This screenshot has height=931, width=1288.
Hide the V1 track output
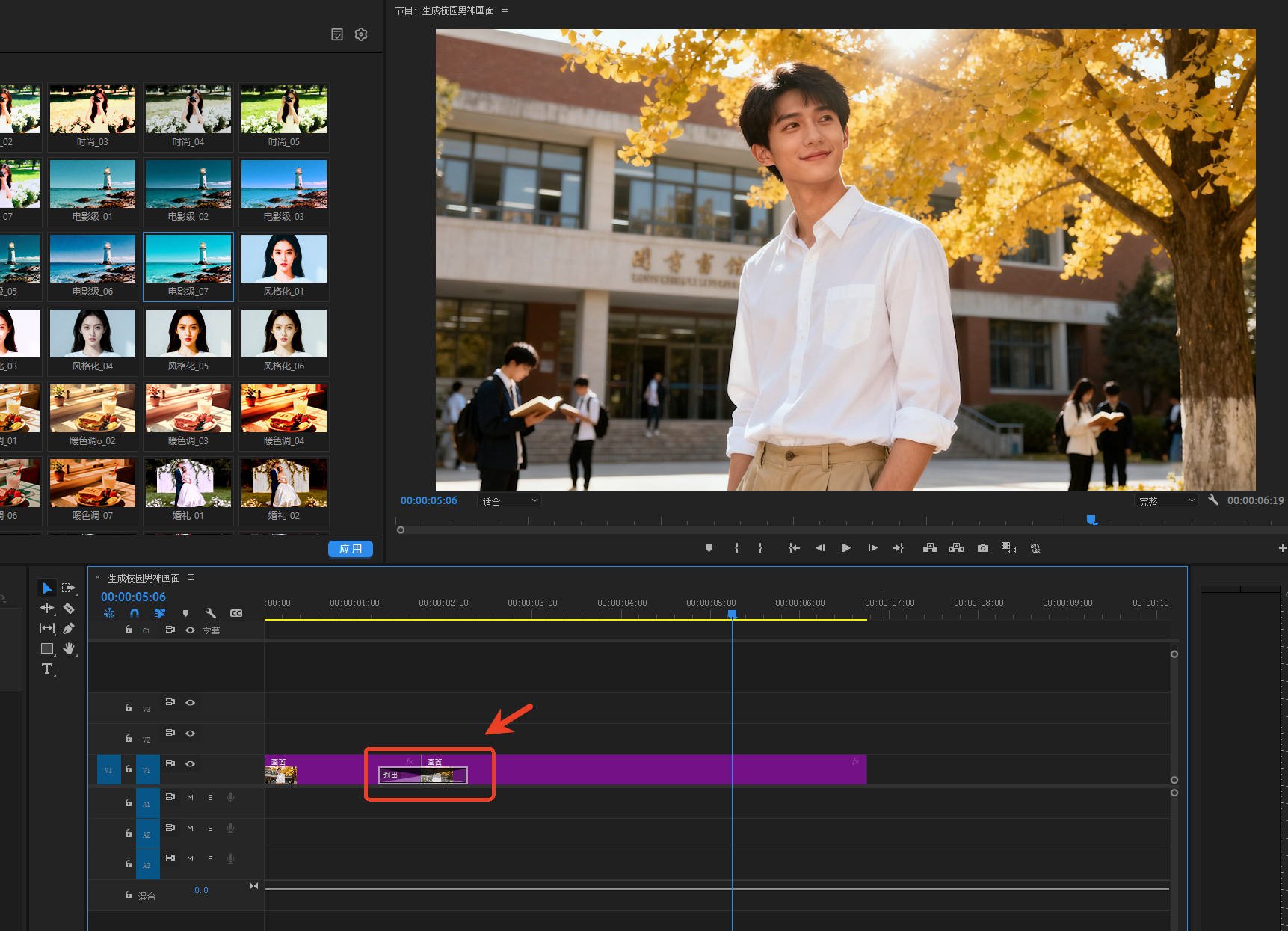click(191, 763)
